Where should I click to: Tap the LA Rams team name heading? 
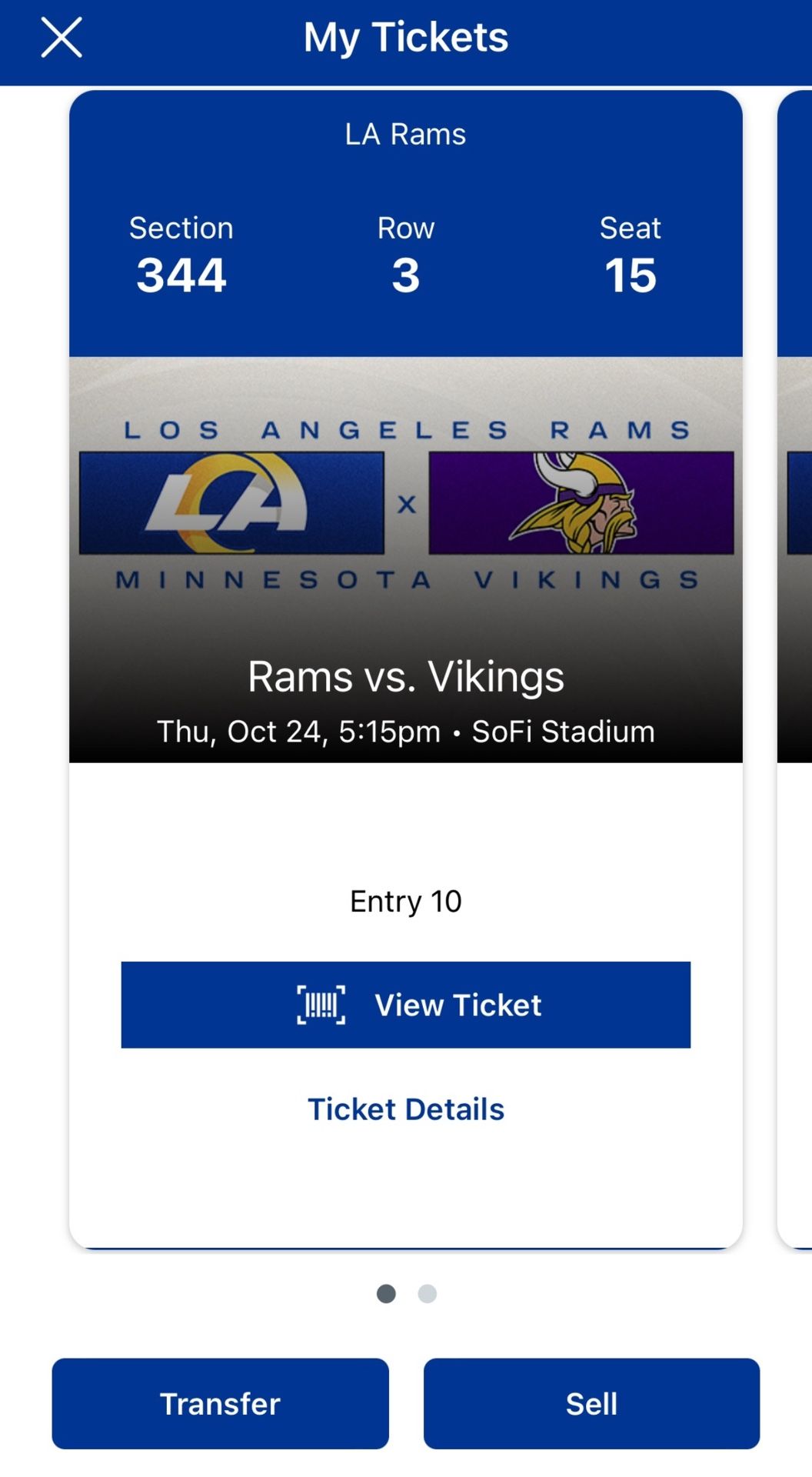[x=405, y=134]
